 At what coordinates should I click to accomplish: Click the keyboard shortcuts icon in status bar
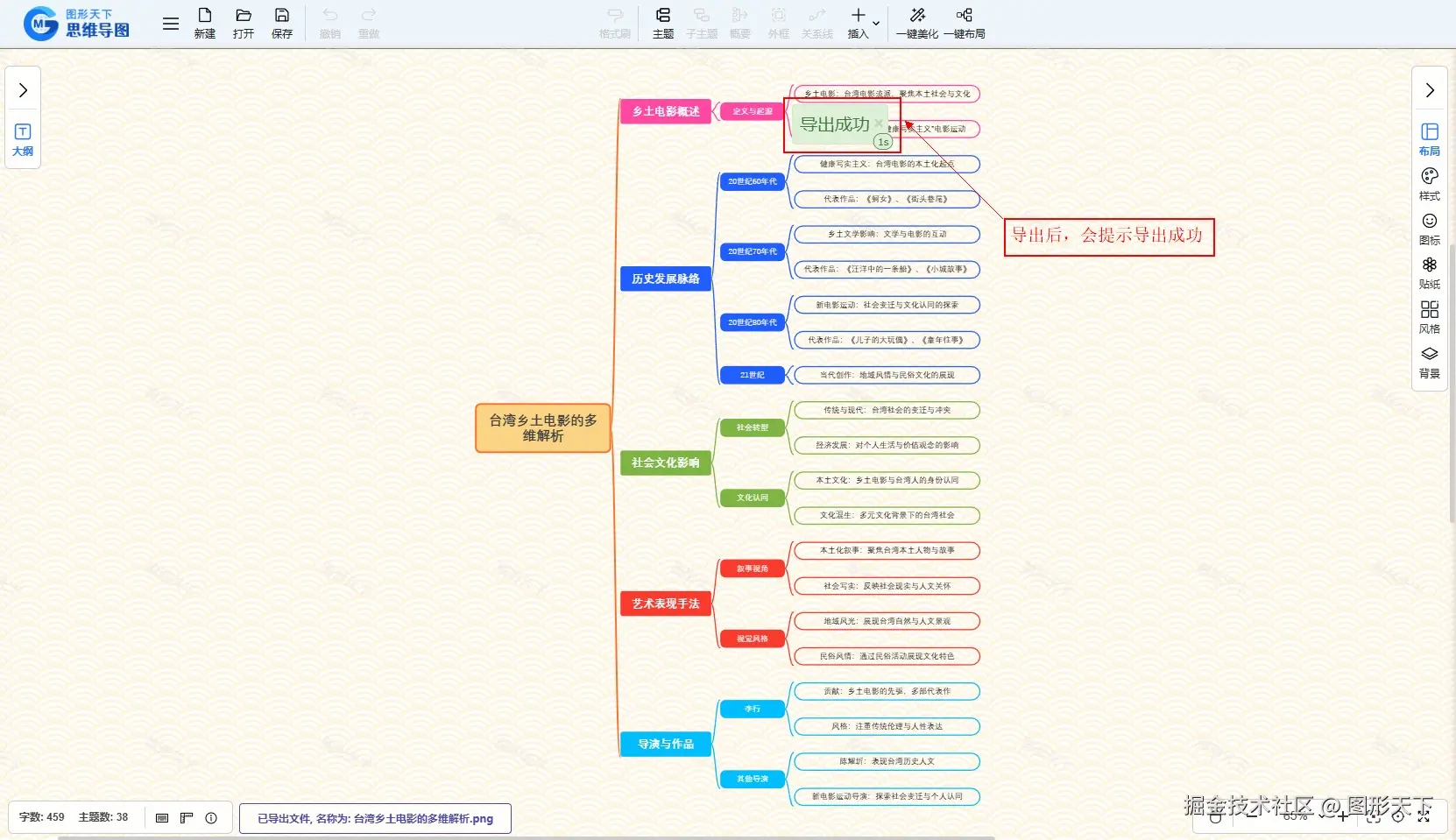[162, 818]
